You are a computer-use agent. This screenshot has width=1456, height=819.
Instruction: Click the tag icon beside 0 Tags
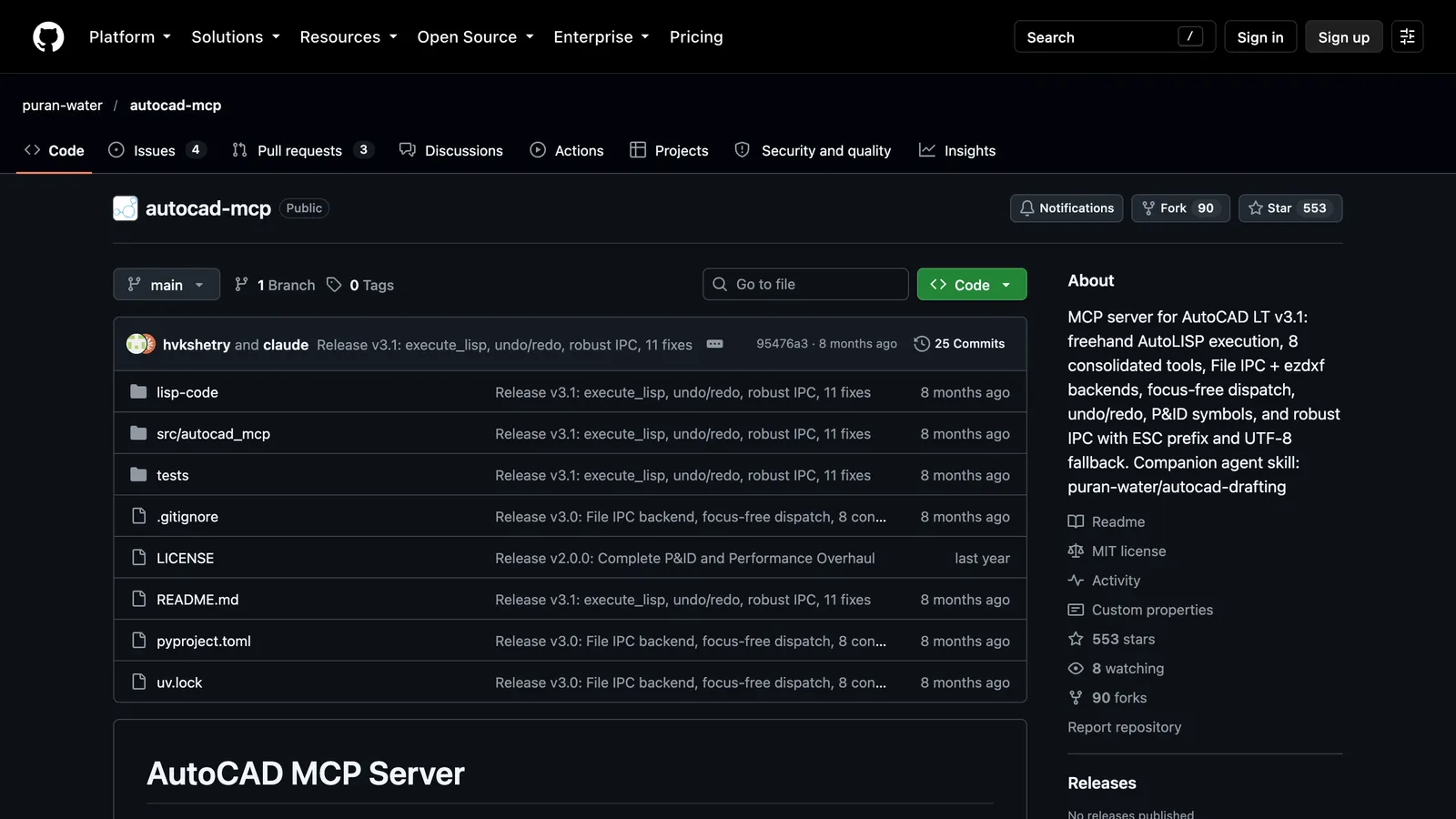[334, 285]
